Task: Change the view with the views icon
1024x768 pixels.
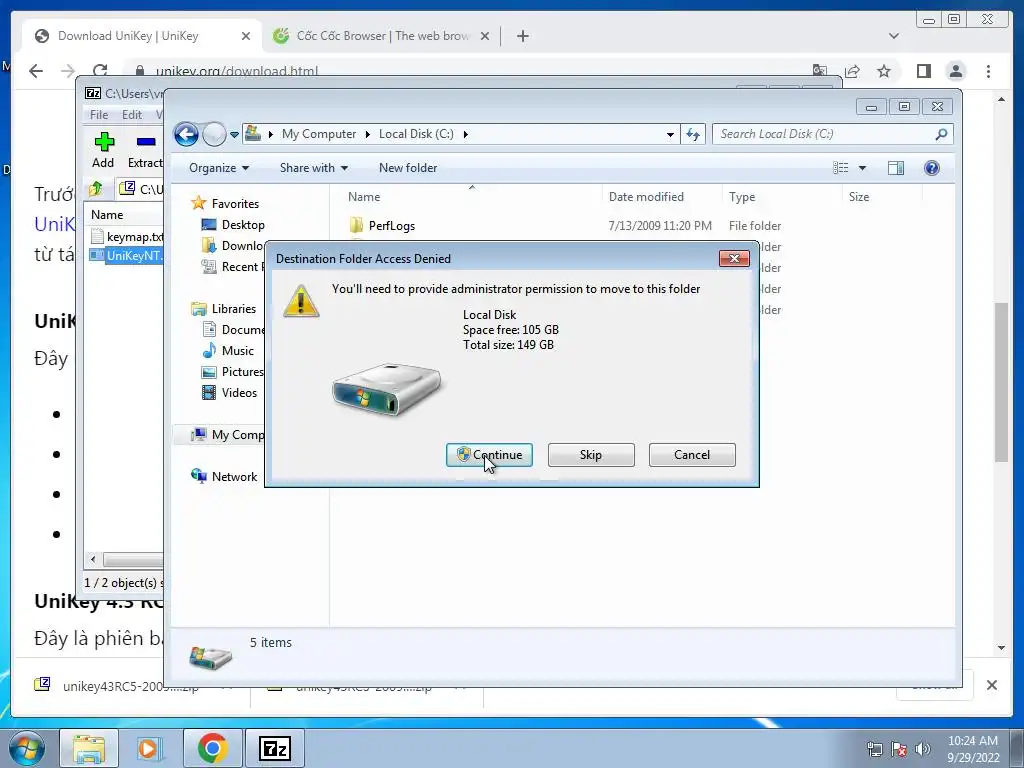Action: coord(840,168)
